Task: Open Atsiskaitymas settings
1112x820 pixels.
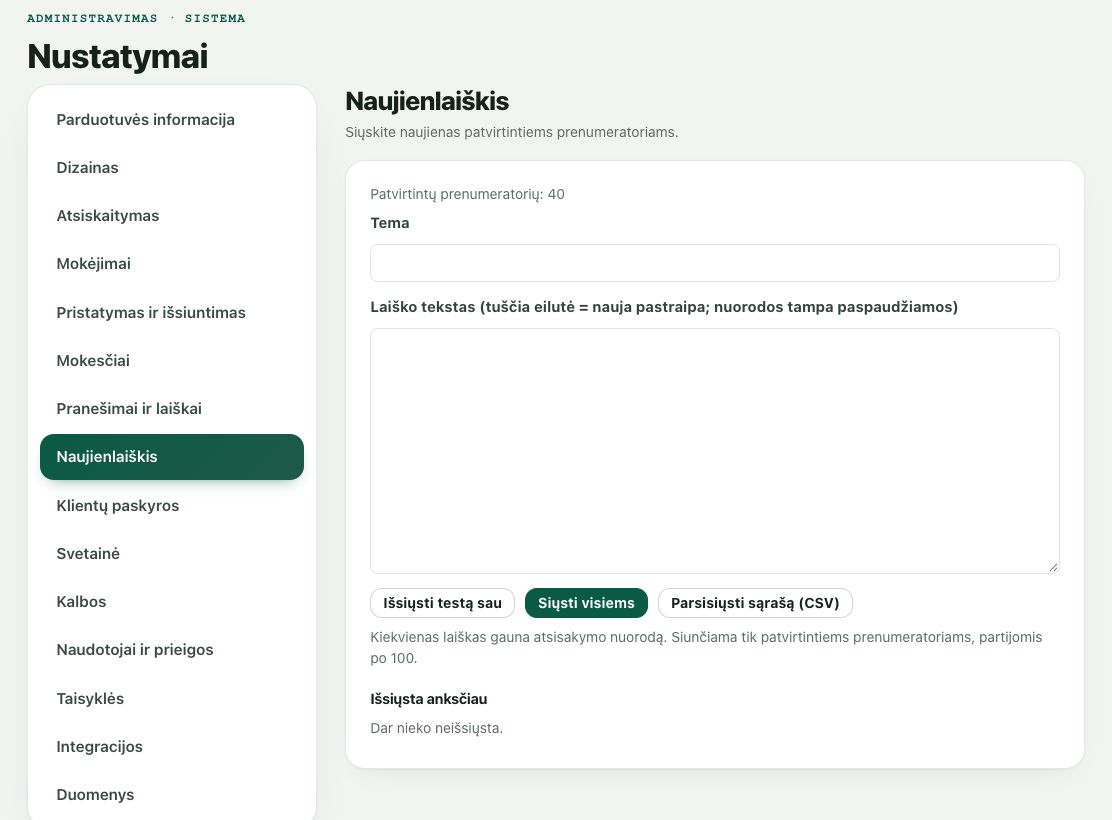Action: 172,216
